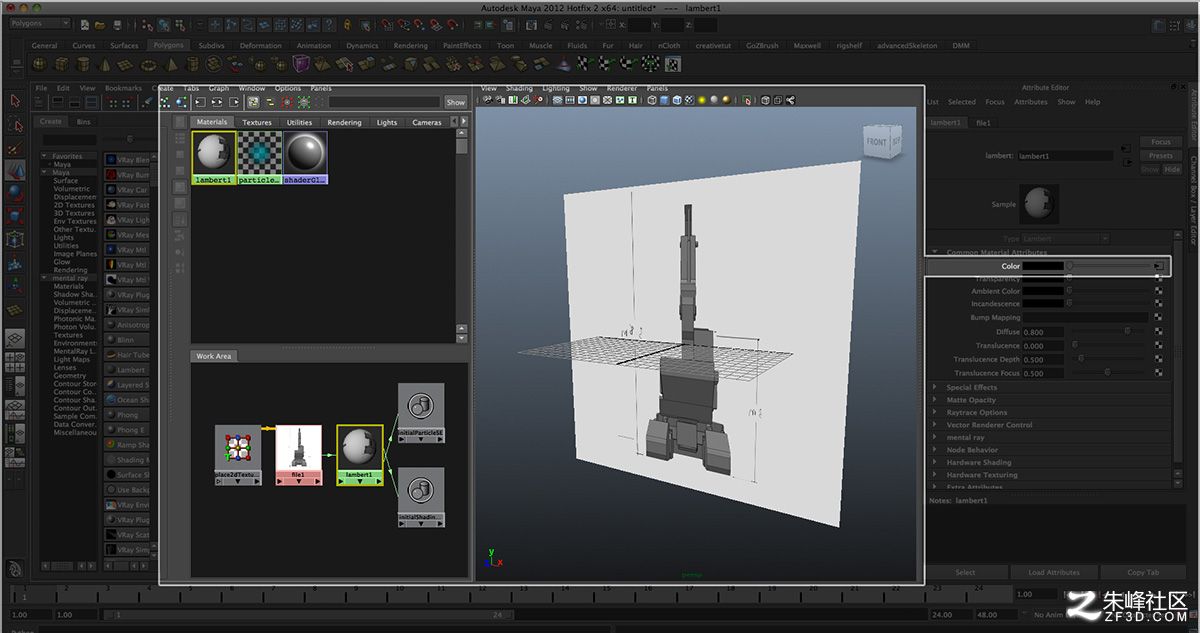
Task: Click the Color attribute slider
Action: pyautogui.click(x=1108, y=267)
